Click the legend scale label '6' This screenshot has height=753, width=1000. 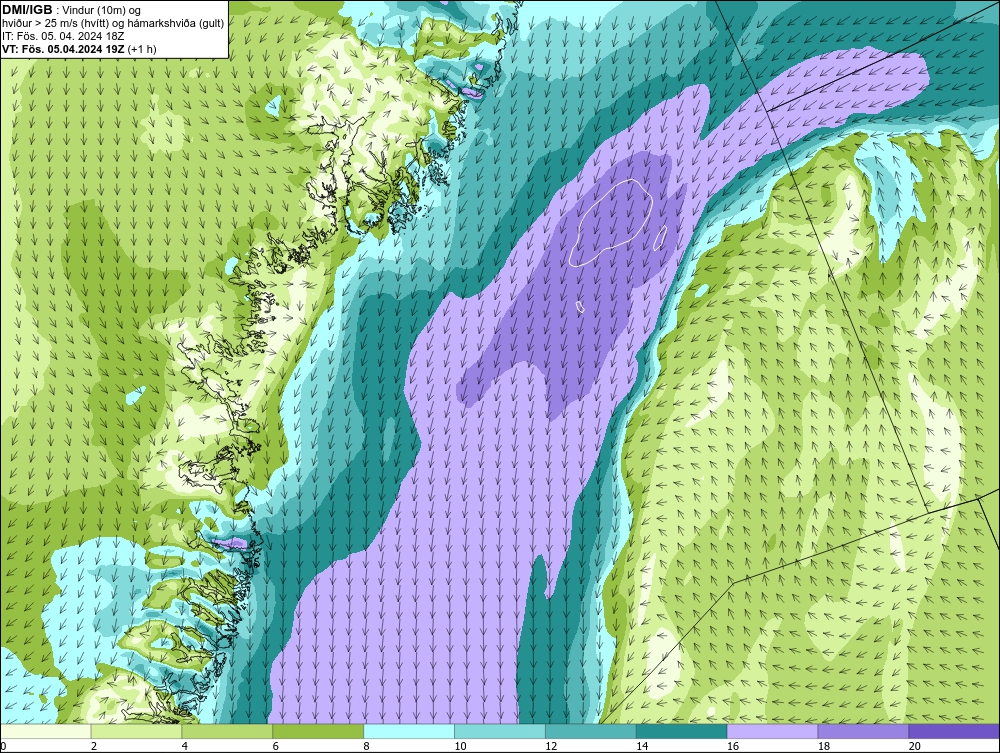pyautogui.click(x=275, y=746)
